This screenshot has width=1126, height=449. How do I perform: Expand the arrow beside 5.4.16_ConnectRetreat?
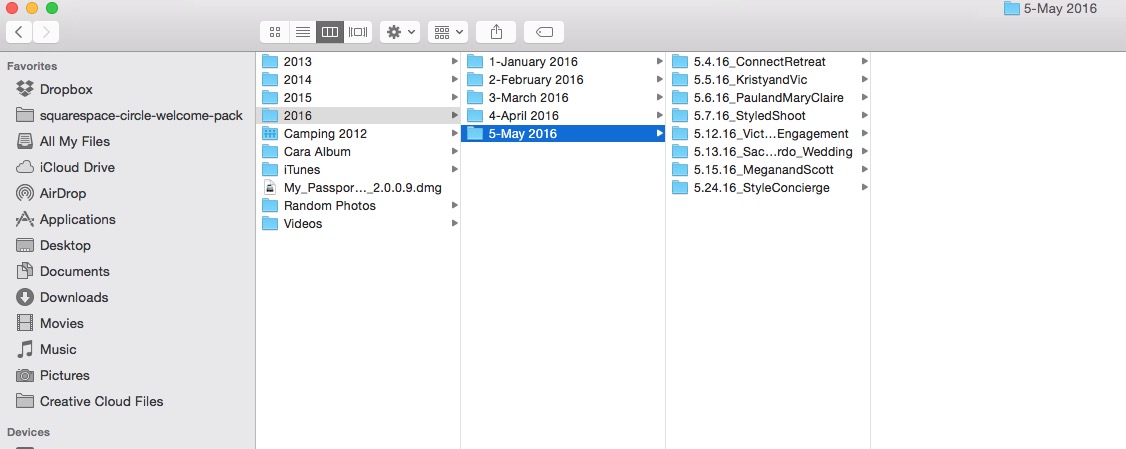(865, 62)
